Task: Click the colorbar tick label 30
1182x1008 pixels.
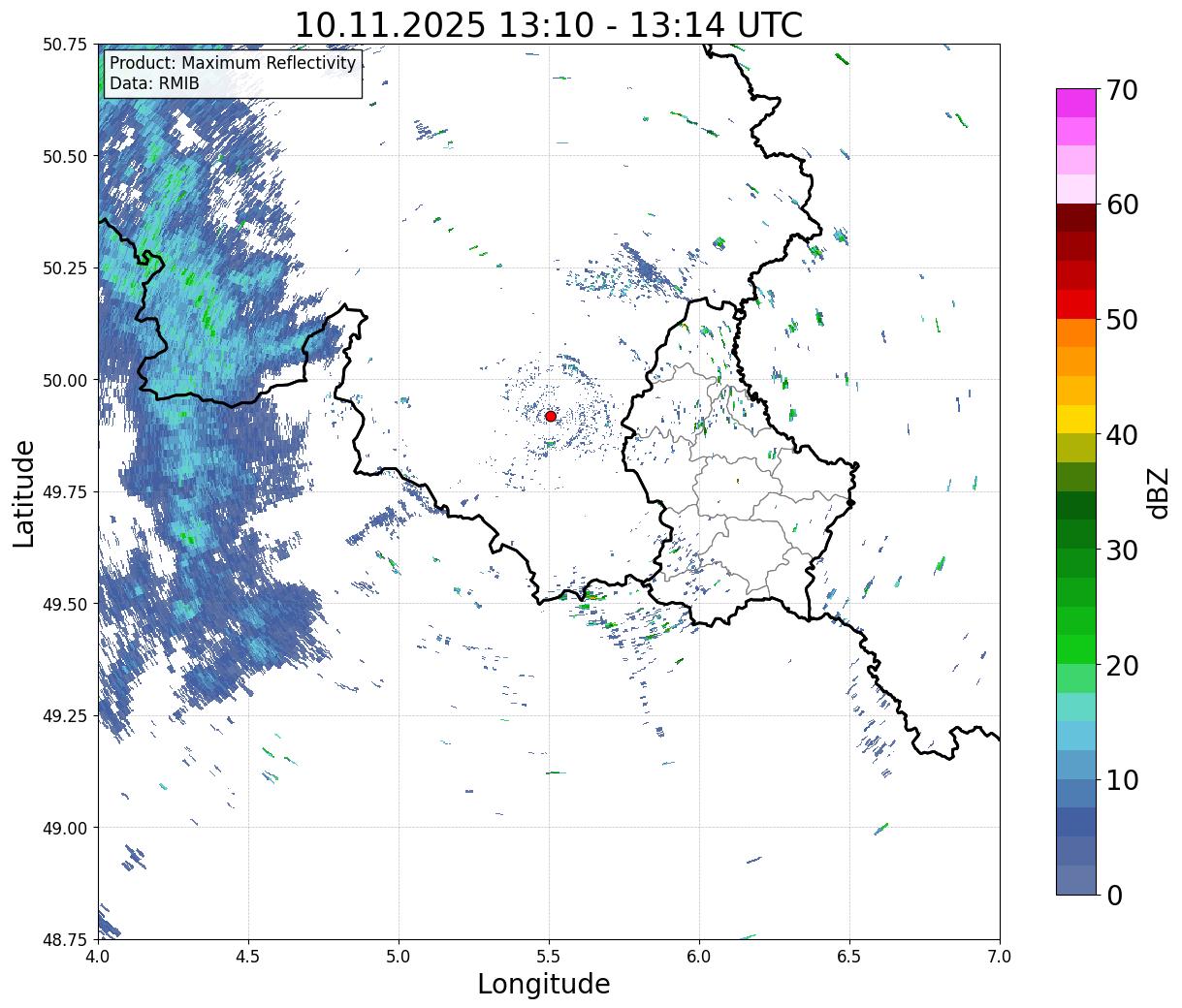Action: (x=1121, y=550)
